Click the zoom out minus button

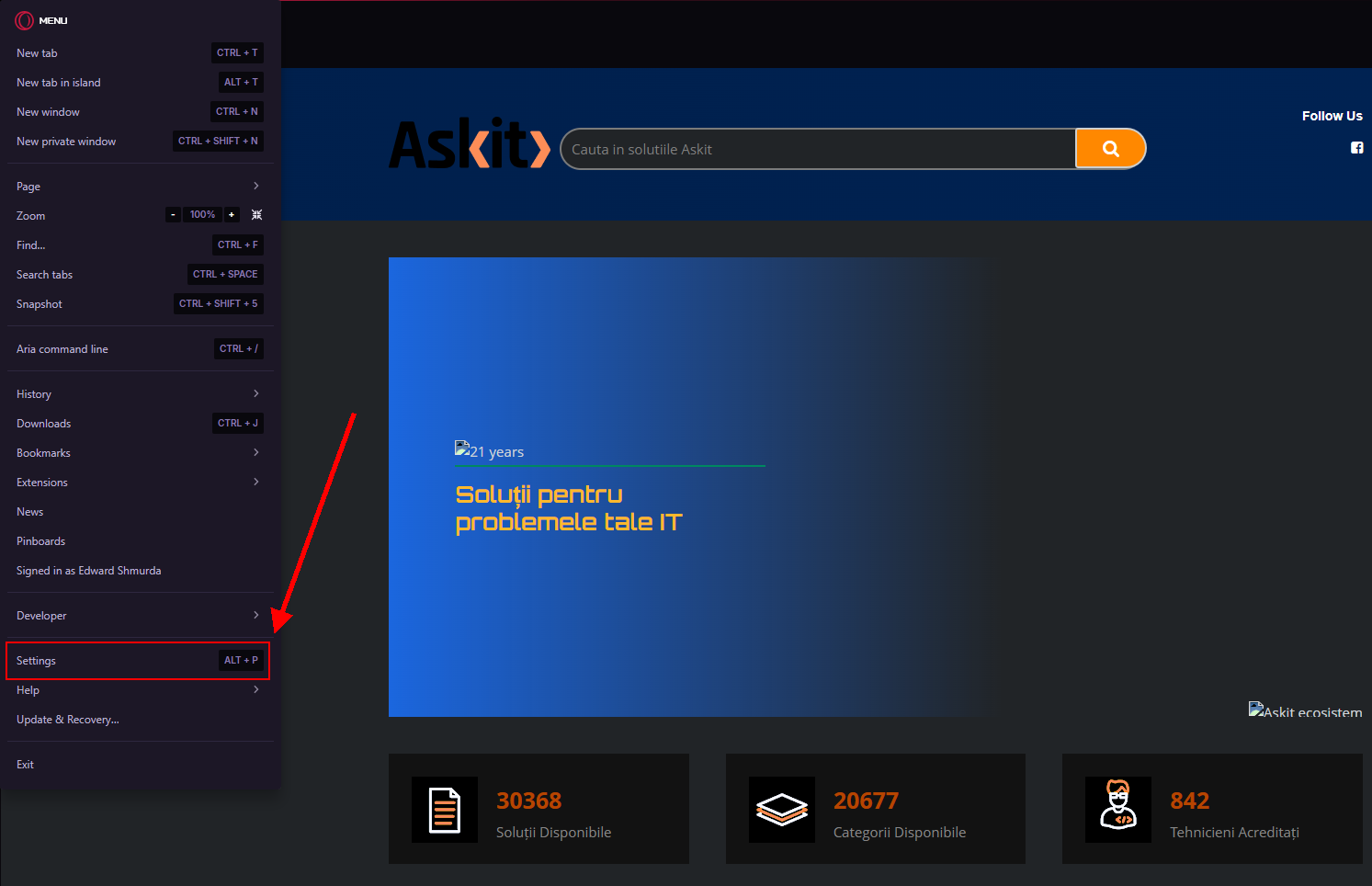click(x=173, y=215)
